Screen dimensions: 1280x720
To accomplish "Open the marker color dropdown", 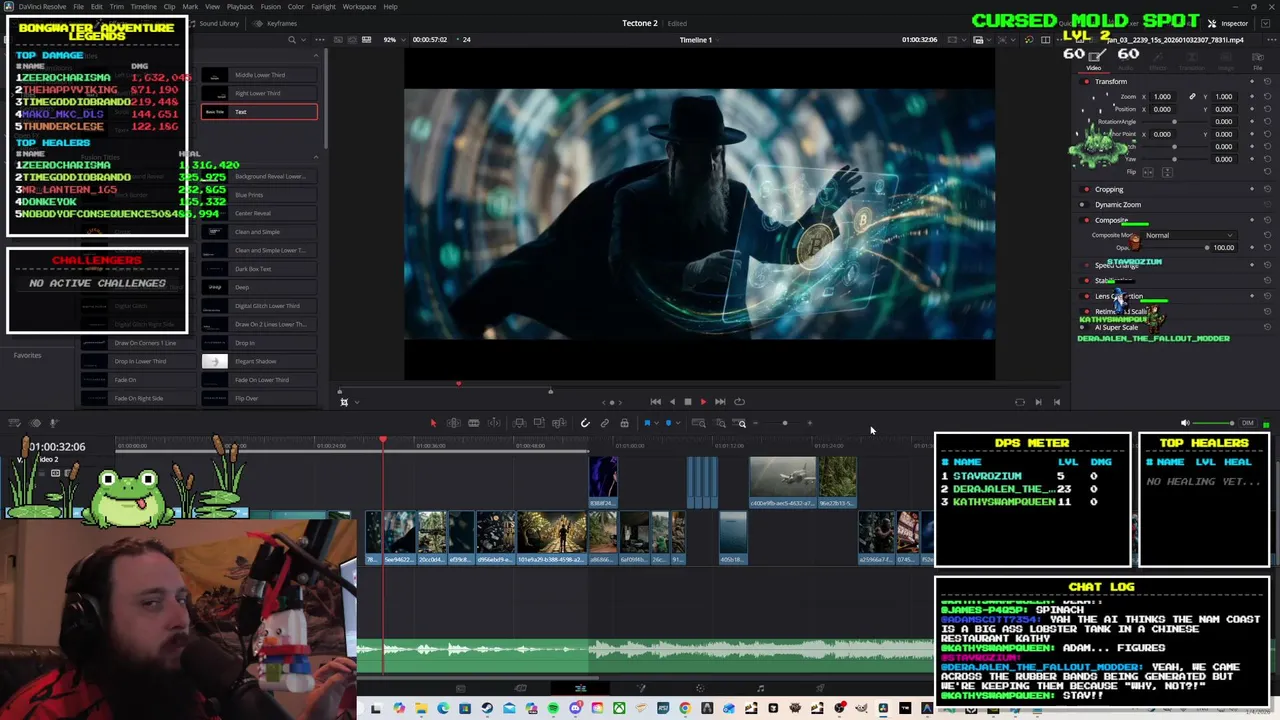I will [677, 423].
